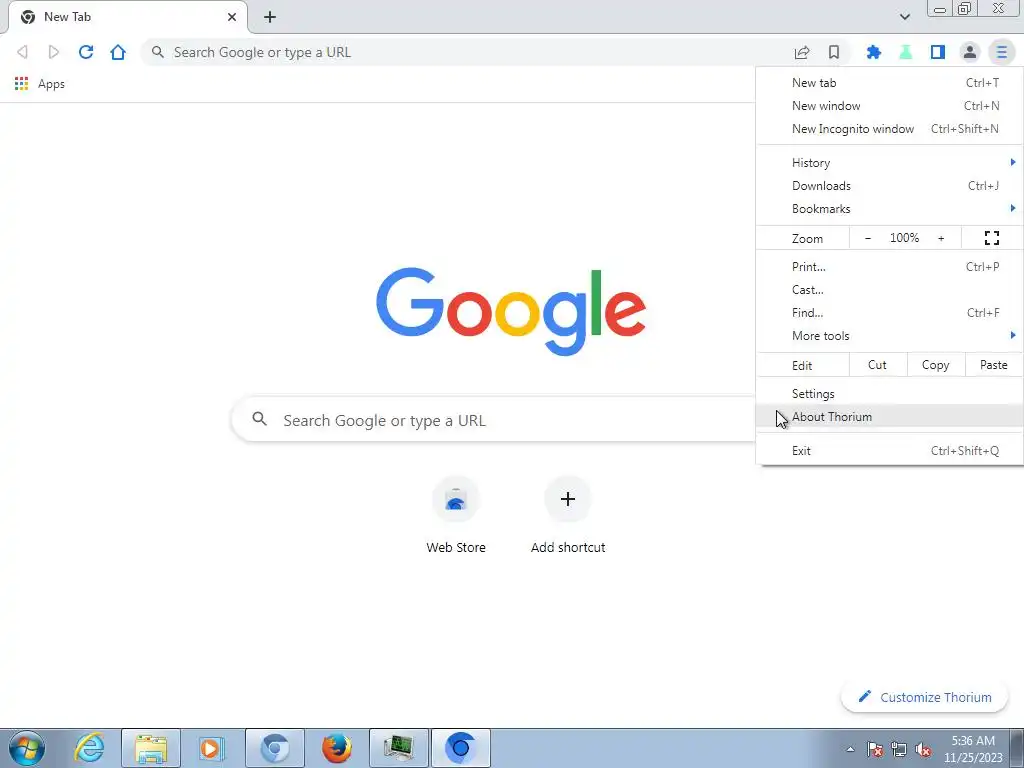Select Find... in the menu

tap(889, 313)
